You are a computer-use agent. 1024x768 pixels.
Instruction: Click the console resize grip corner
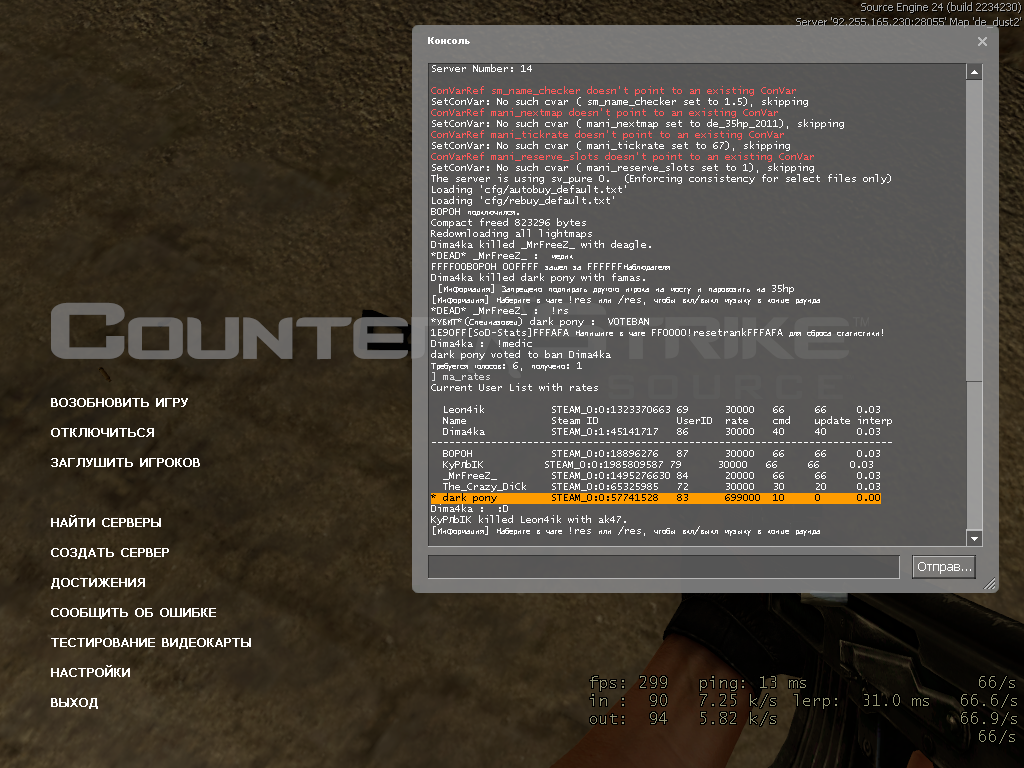[990, 584]
